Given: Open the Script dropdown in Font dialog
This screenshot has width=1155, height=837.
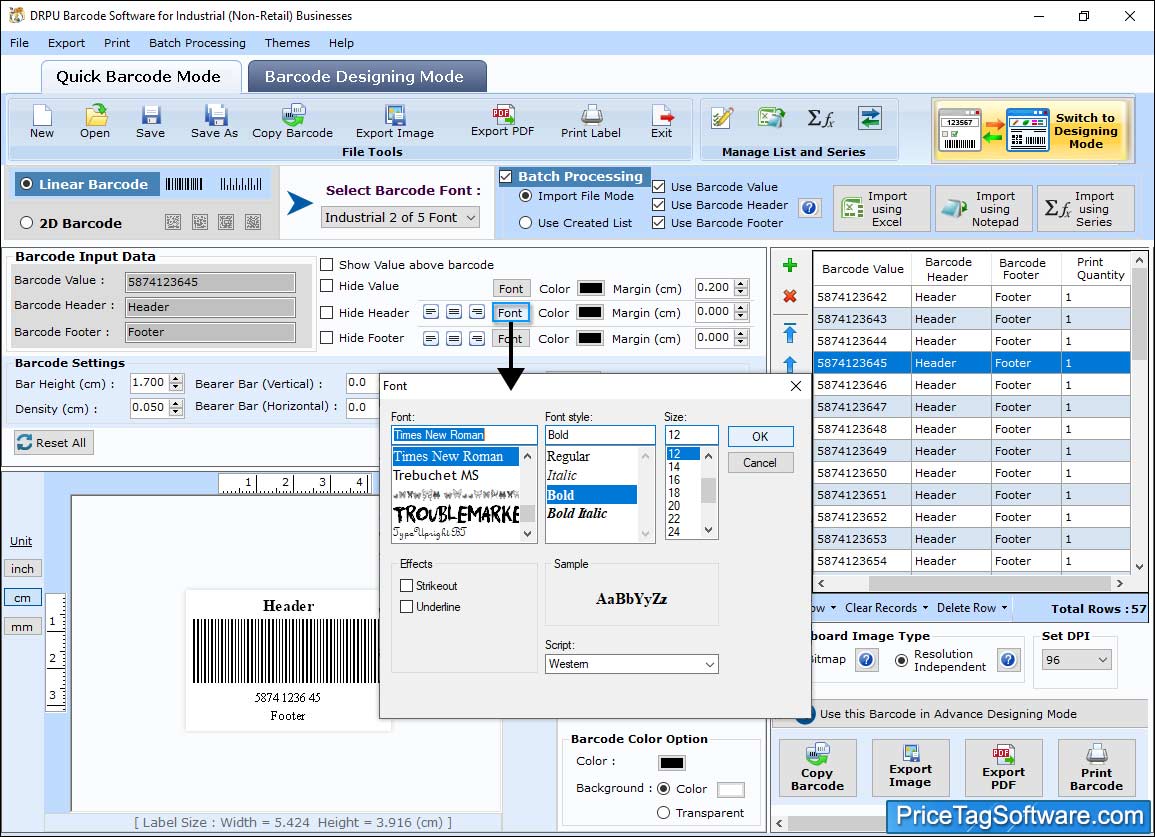Looking at the screenshot, I should [631, 664].
